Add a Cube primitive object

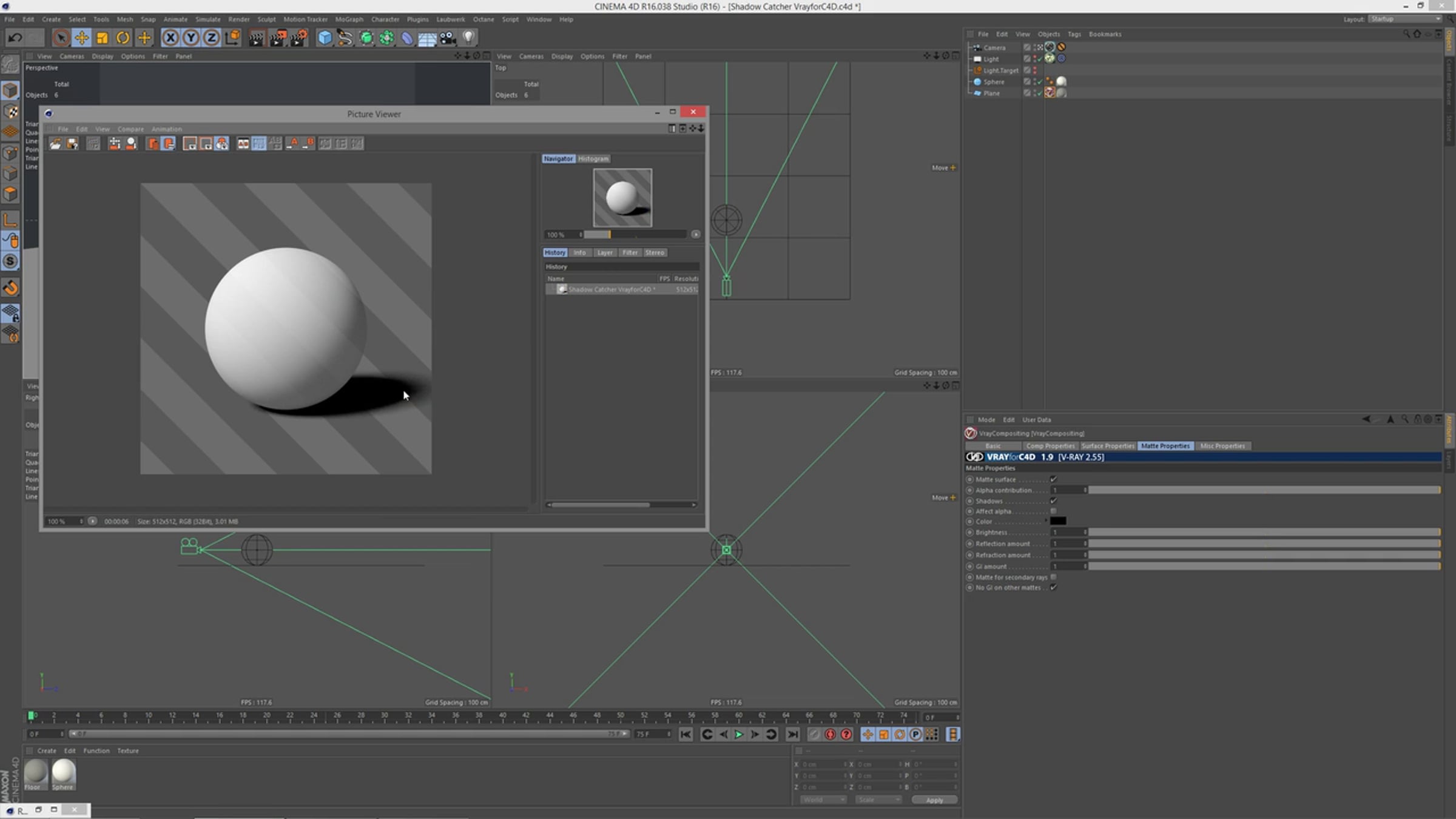[x=325, y=38]
